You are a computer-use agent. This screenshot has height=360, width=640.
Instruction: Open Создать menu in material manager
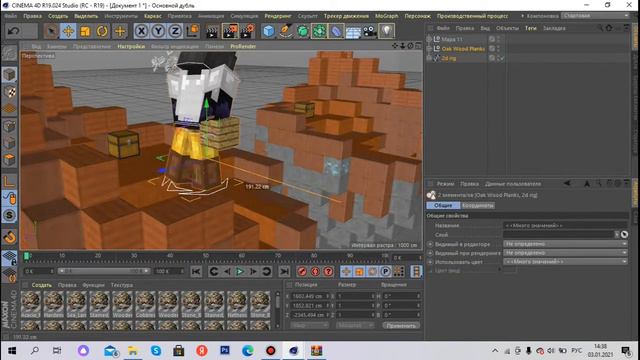[x=42, y=285]
